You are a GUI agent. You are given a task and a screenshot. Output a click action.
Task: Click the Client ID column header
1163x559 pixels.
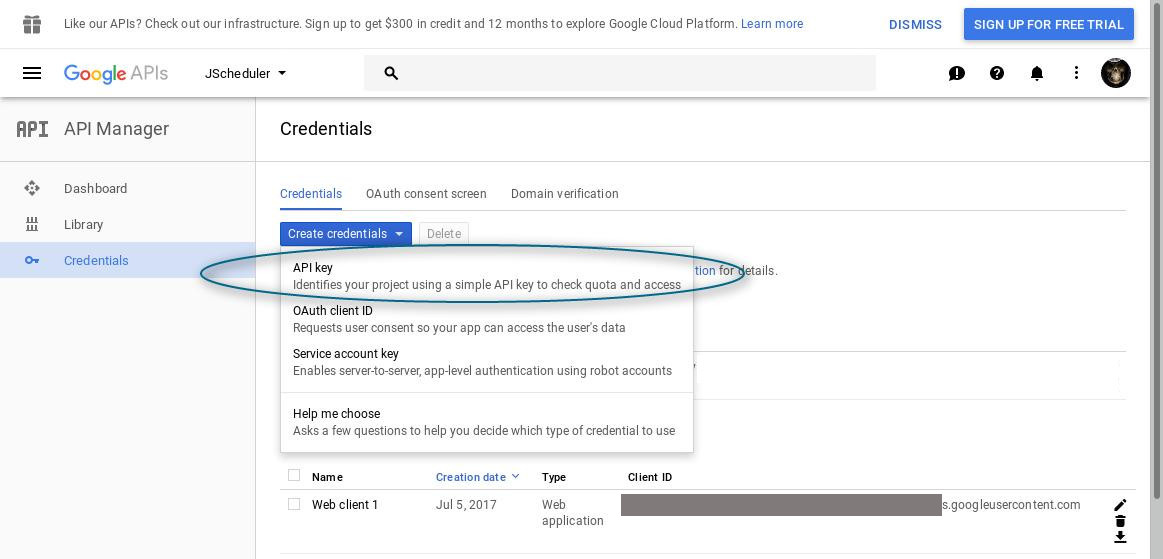[x=650, y=477]
